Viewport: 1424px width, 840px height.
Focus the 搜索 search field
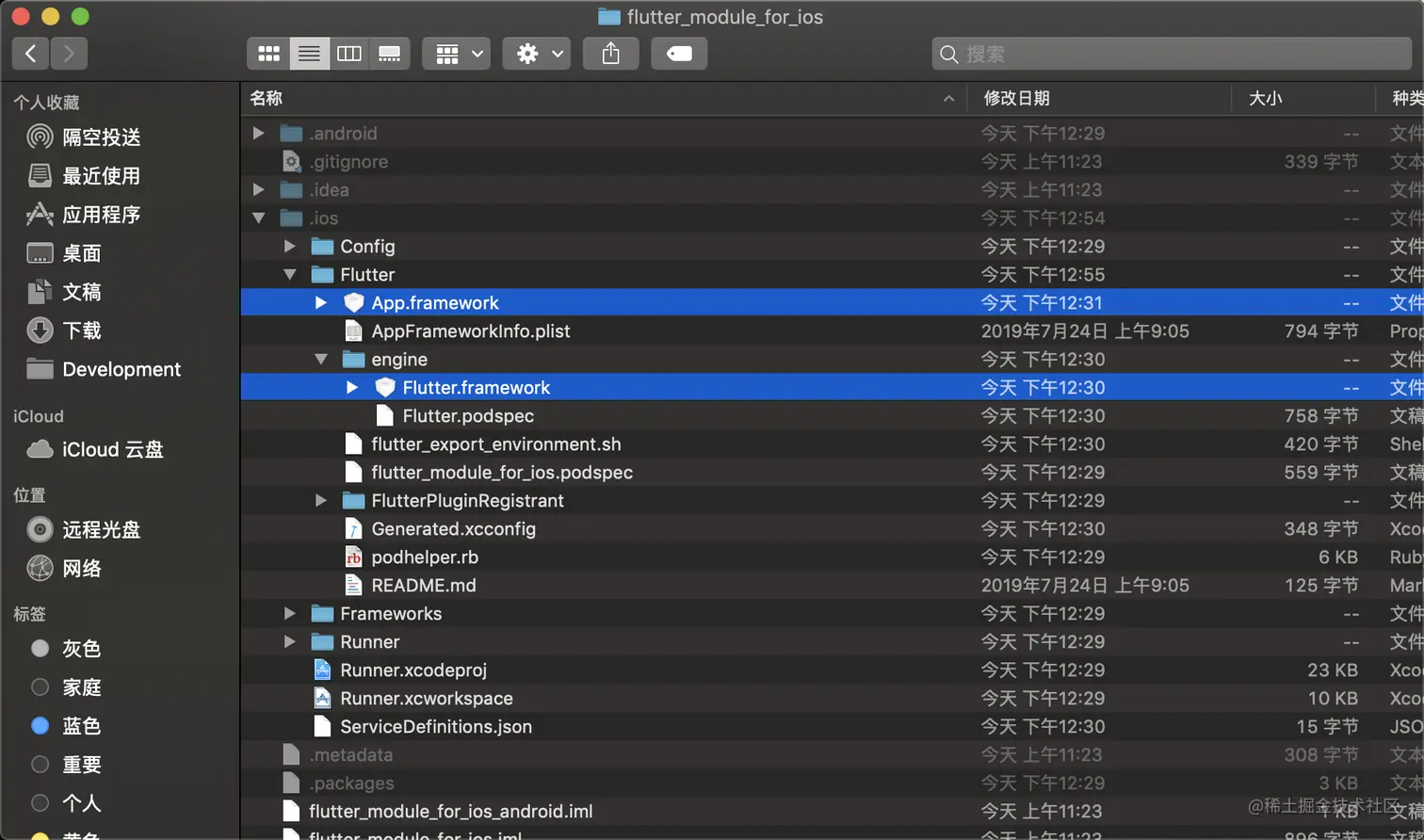click(1173, 54)
